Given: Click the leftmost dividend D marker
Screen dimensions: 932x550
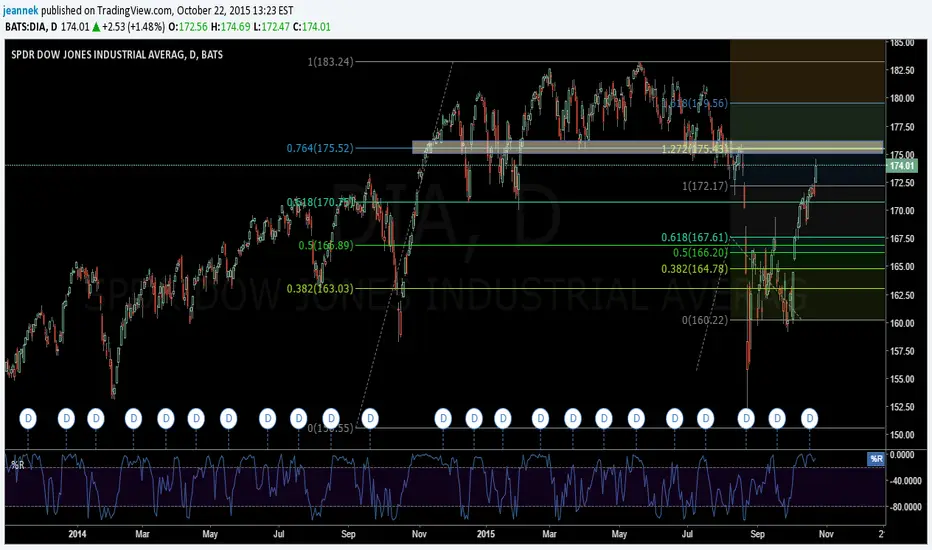Looking at the screenshot, I should click(28, 419).
